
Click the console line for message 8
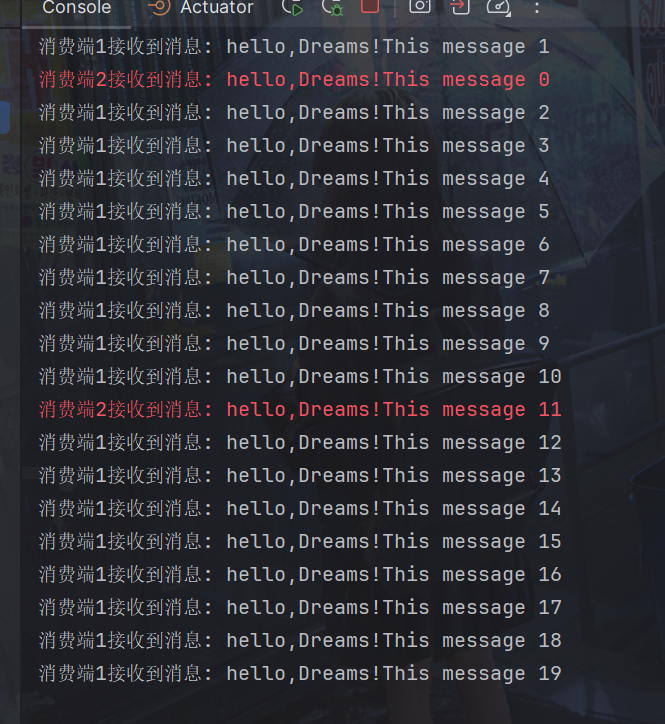(x=294, y=311)
